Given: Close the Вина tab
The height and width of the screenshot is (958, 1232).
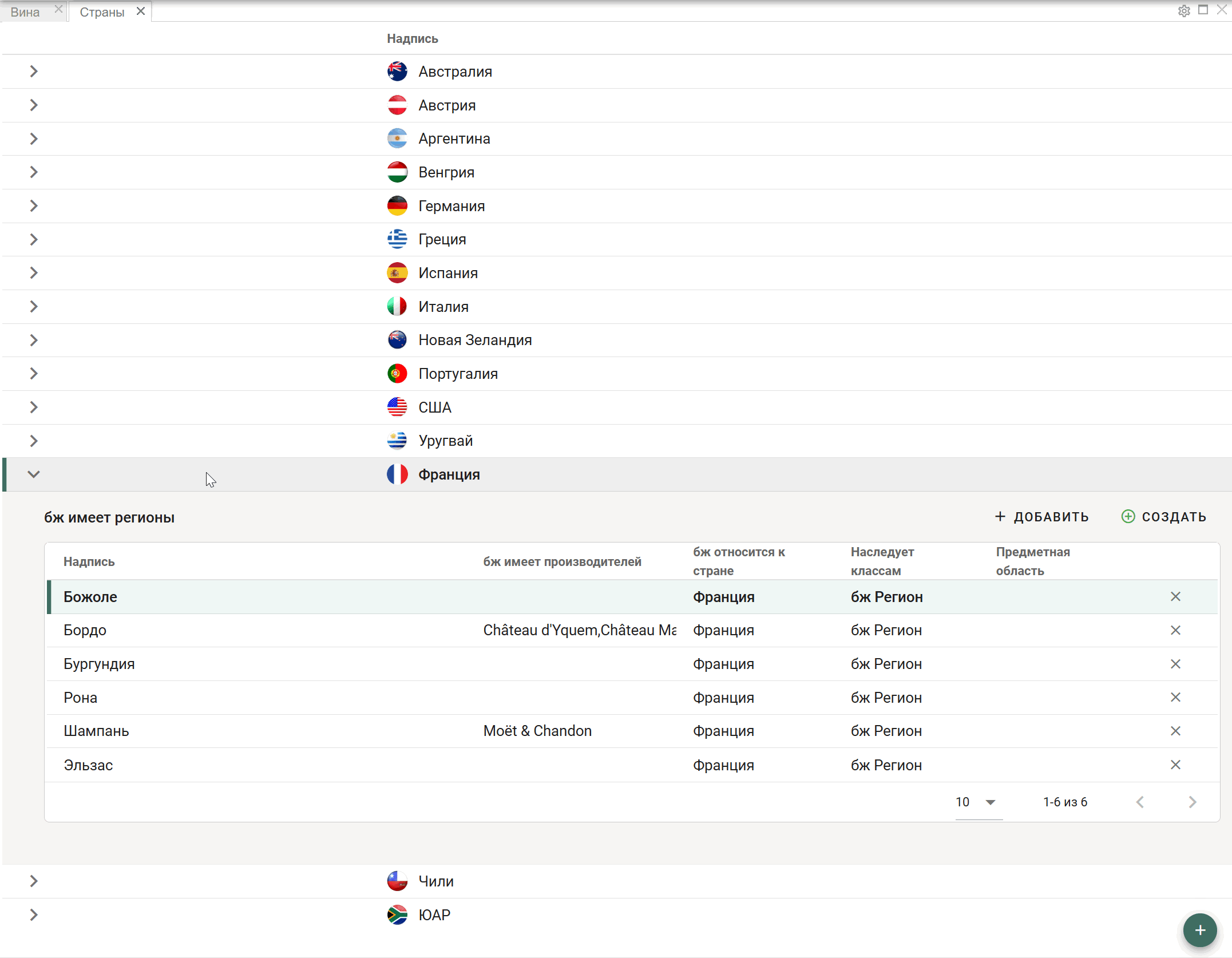Looking at the screenshot, I should click(x=58, y=9).
